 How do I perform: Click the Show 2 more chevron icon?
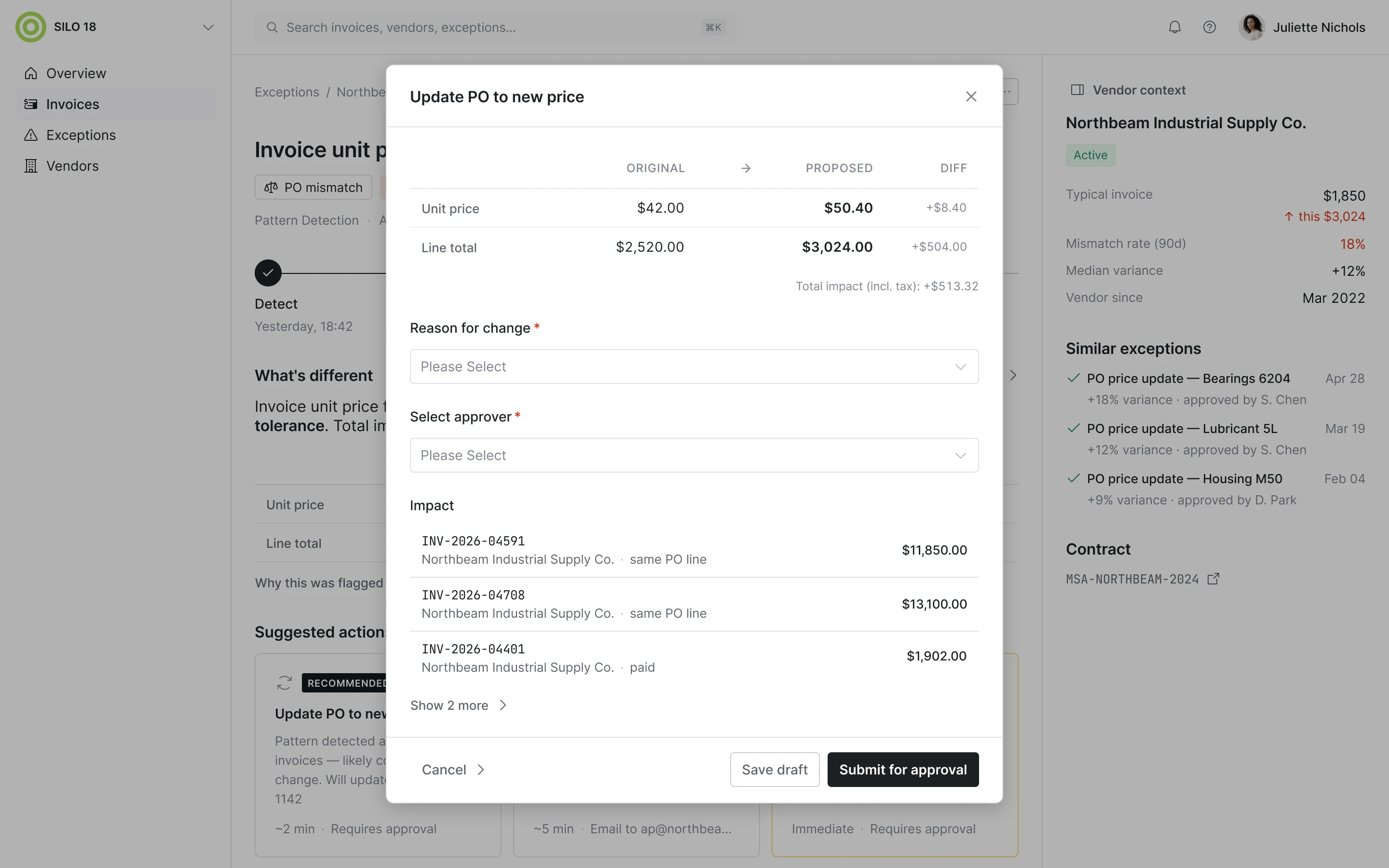point(503,705)
